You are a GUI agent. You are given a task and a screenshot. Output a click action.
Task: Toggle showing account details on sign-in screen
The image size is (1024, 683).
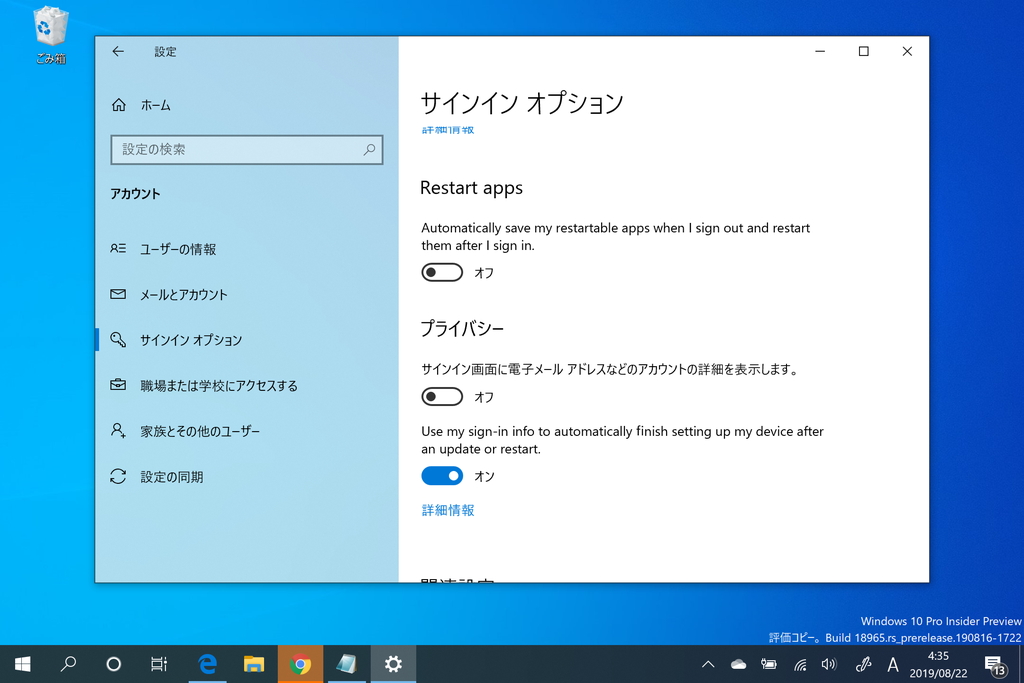click(441, 396)
